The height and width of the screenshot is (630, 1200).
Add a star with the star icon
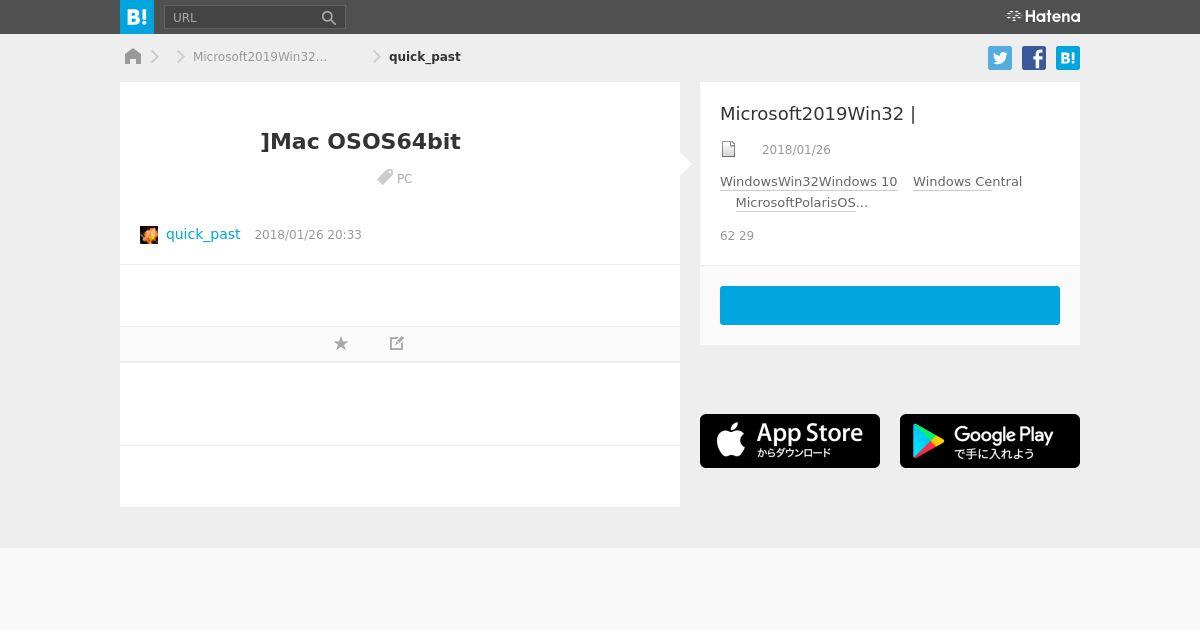click(x=341, y=343)
